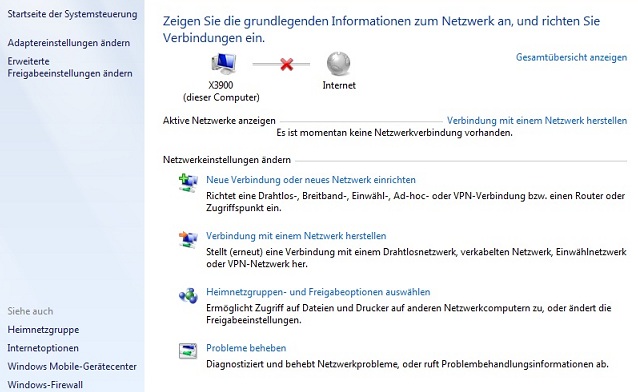The image size is (638, 392).
Task: Click the red X disconnected icon
Action: pyautogui.click(x=287, y=64)
